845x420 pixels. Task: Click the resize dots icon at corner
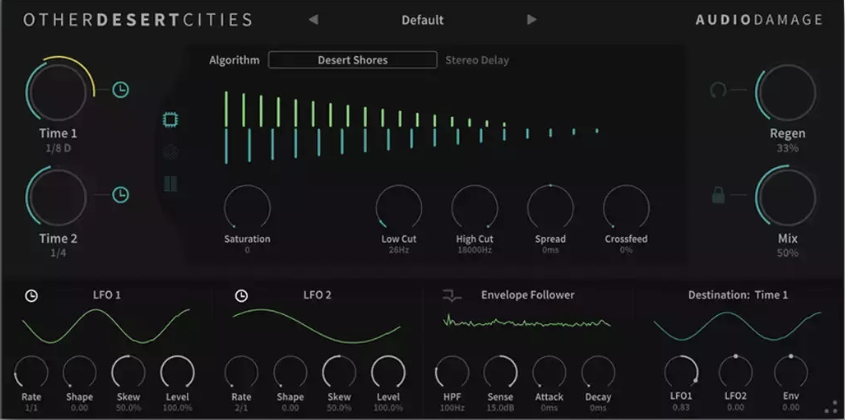pyautogui.click(x=830, y=406)
